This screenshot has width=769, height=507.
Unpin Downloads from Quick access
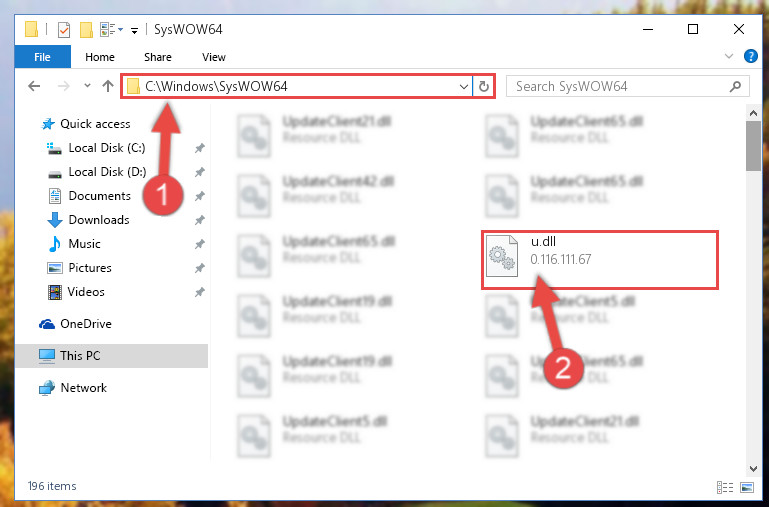pos(199,220)
